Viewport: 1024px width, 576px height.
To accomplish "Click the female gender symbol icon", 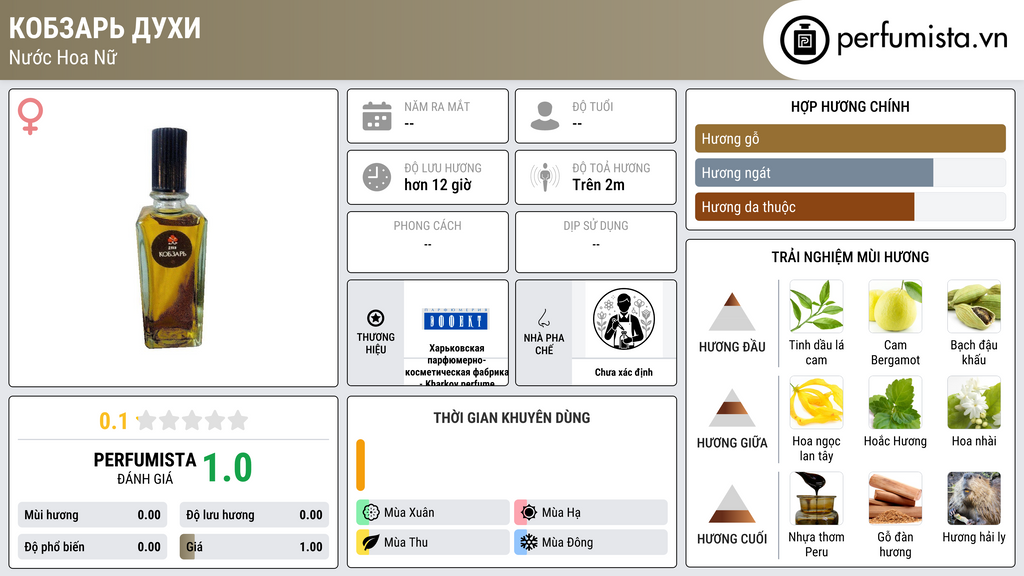I will point(30,116).
